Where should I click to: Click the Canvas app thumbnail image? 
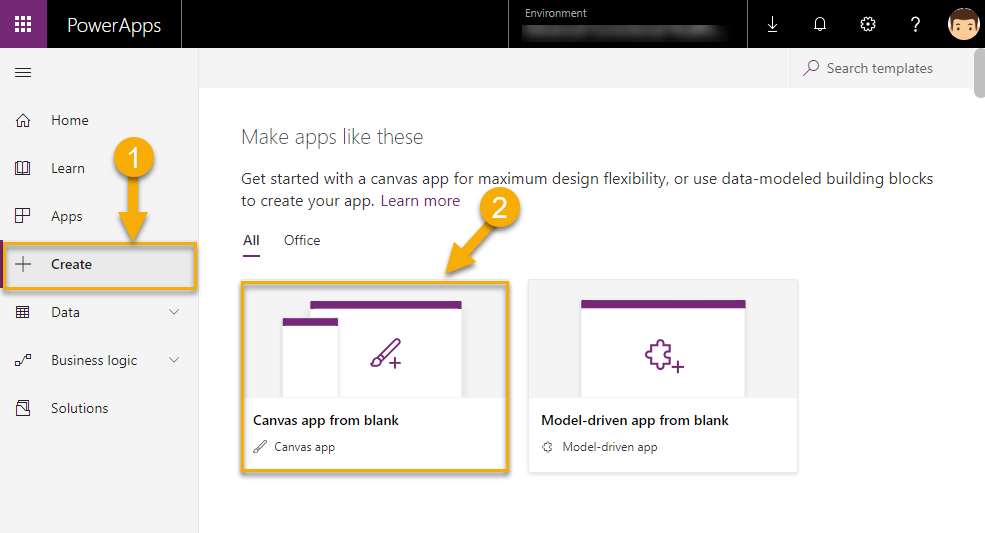click(374, 341)
